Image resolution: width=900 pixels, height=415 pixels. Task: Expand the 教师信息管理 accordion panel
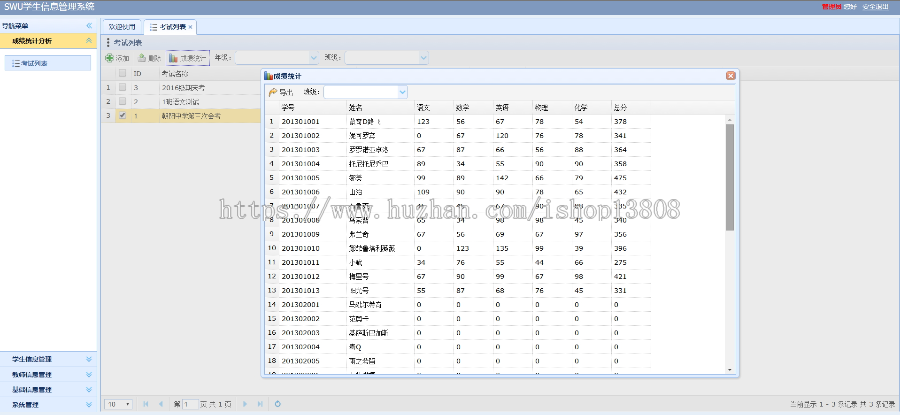(x=88, y=374)
